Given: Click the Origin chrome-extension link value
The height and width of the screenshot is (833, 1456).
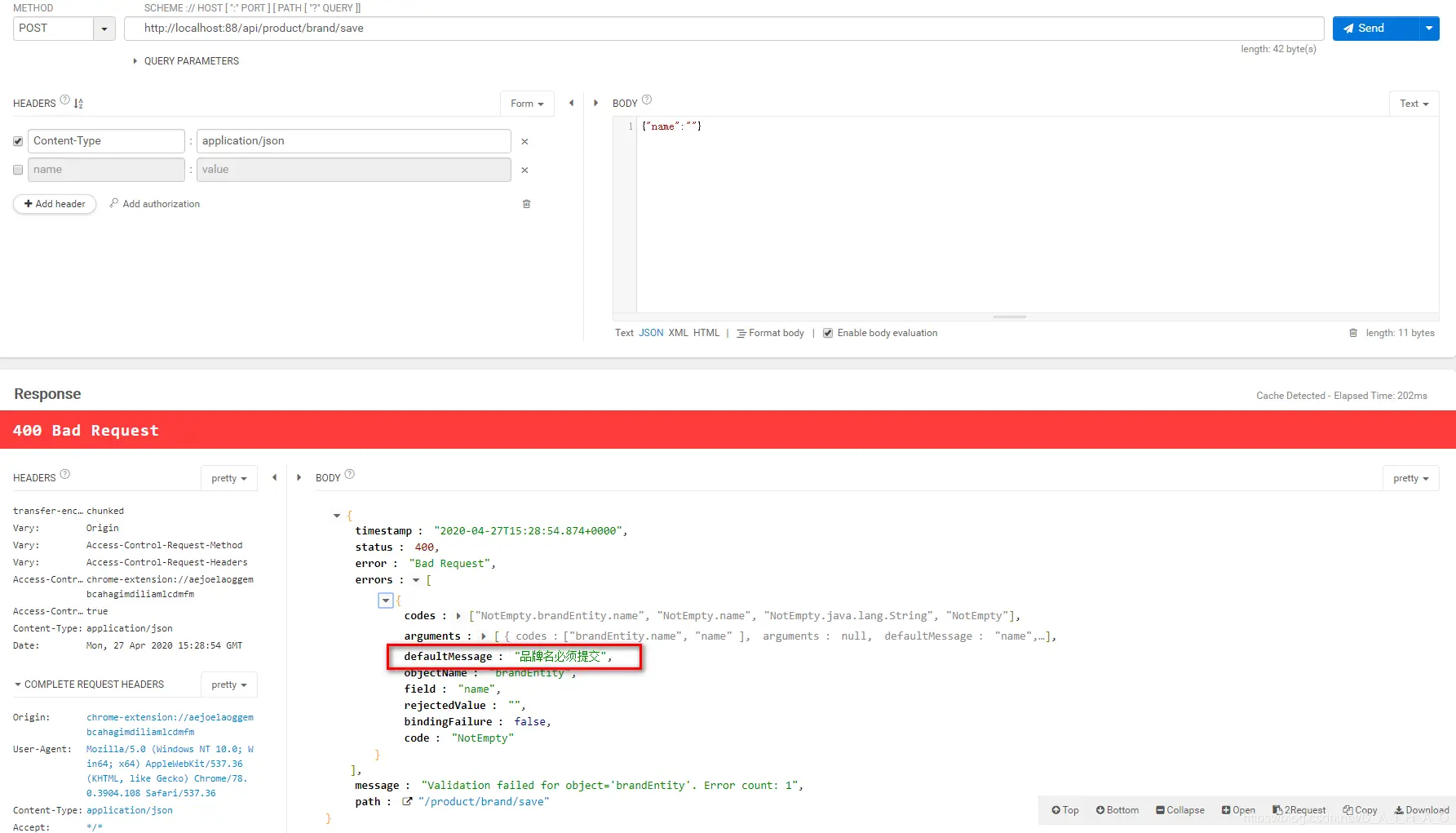Looking at the screenshot, I should coord(170,724).
